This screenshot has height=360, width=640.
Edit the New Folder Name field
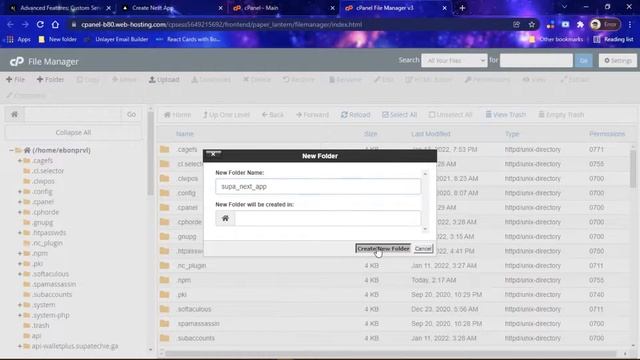(318, 187)
